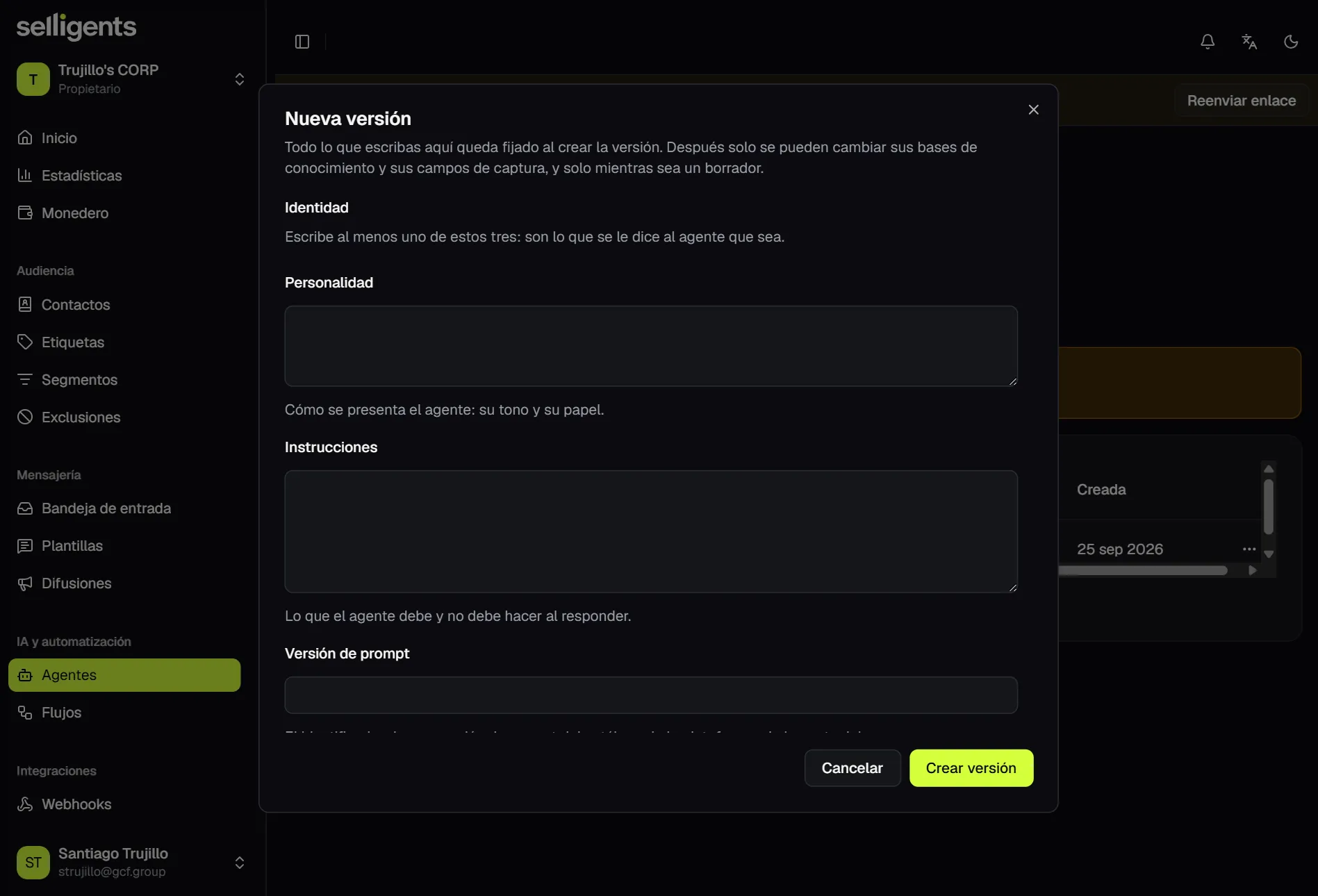This screenshot has height=896, width=1318.
Task: Click the table scroll down arrow
Action: (x=1269, y=554)
